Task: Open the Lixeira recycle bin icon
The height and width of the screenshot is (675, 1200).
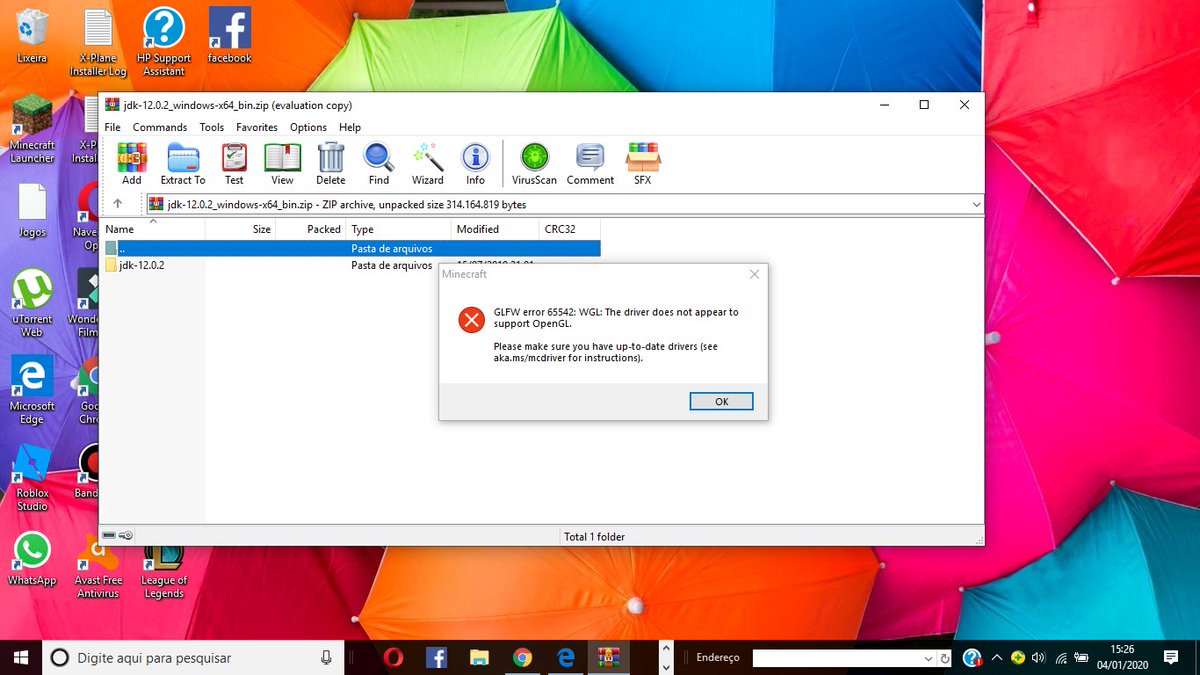Action: 32,36
